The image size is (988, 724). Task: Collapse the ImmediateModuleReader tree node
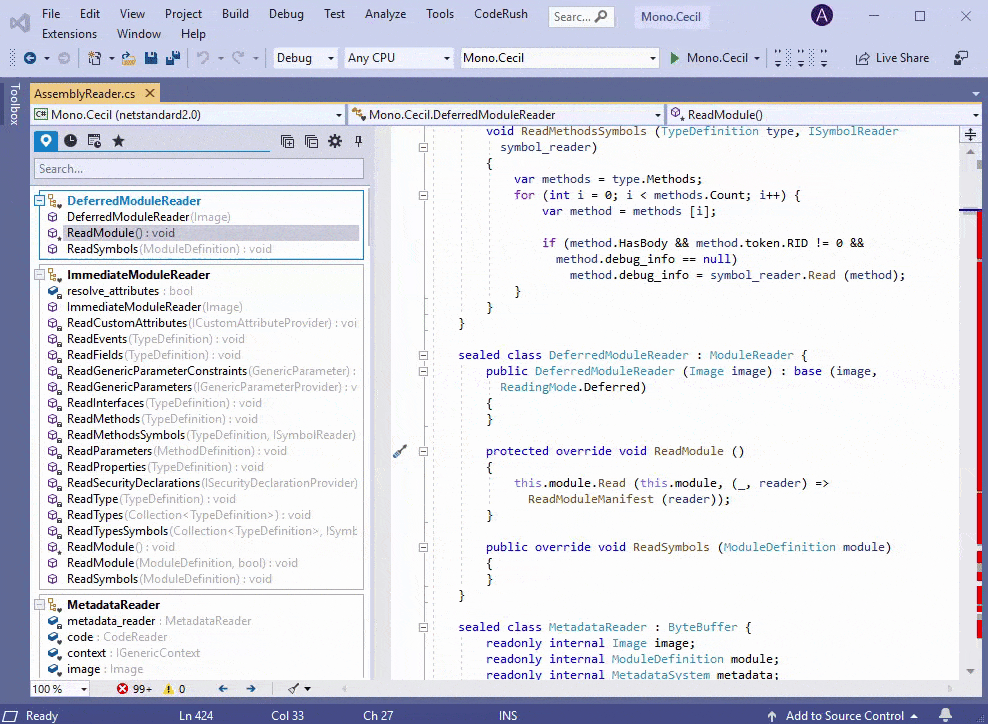click(39, 274)
